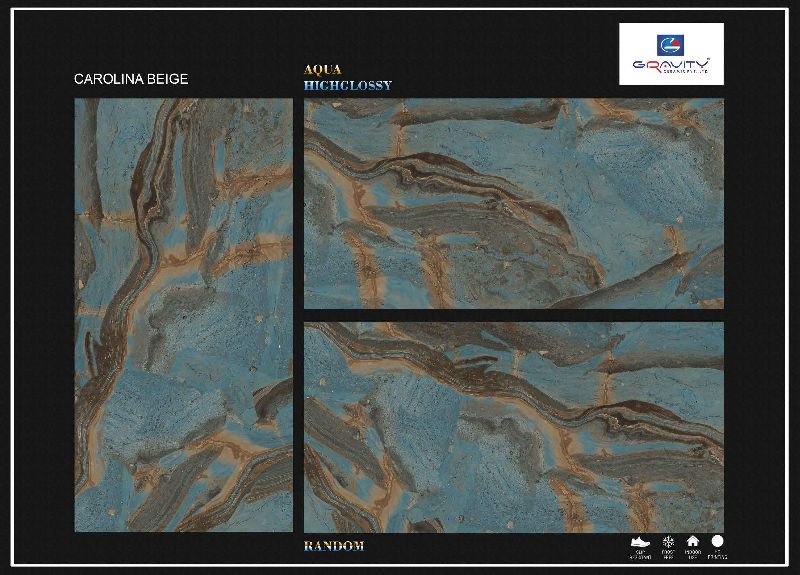The height and width of the screenshot is (575, 800).
Task: Click the RANDOM label below tiles
Action: [333, 546]
